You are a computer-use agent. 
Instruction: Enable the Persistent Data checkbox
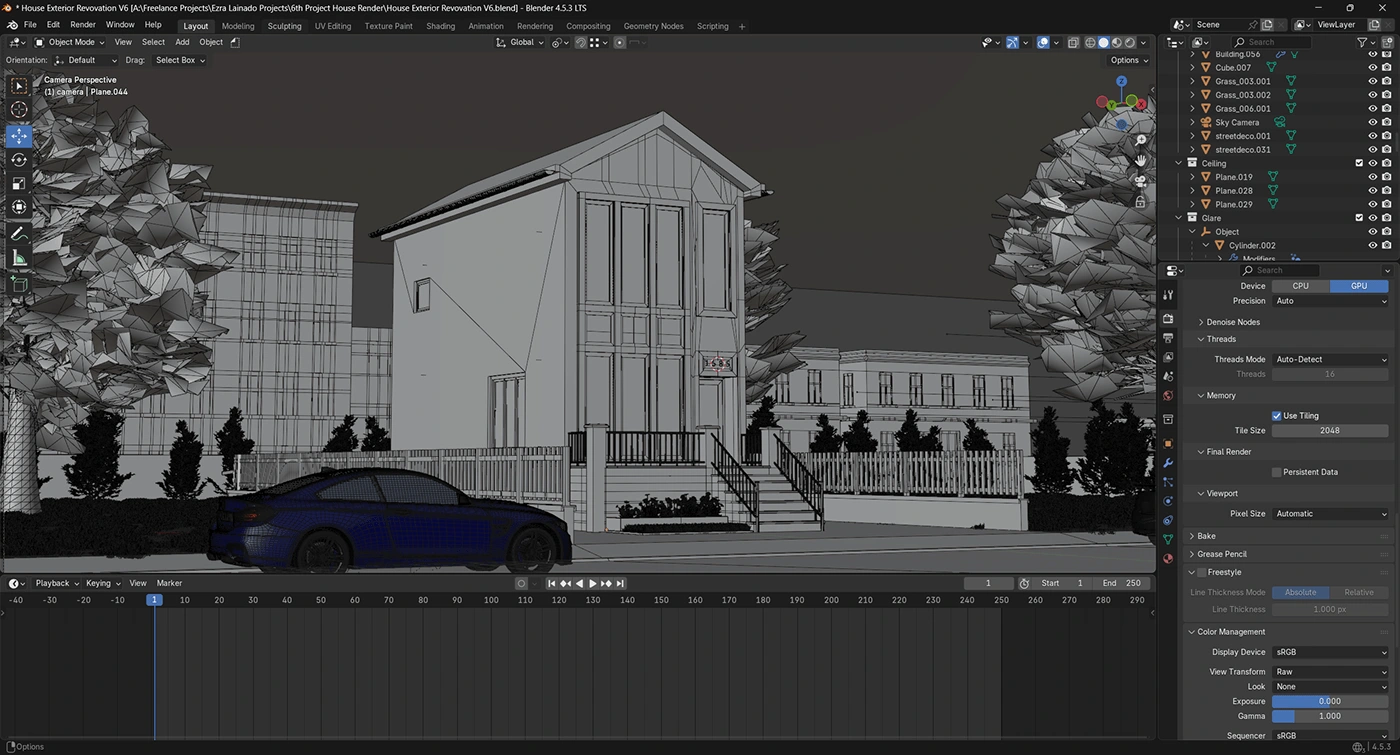coord(1277,472)
